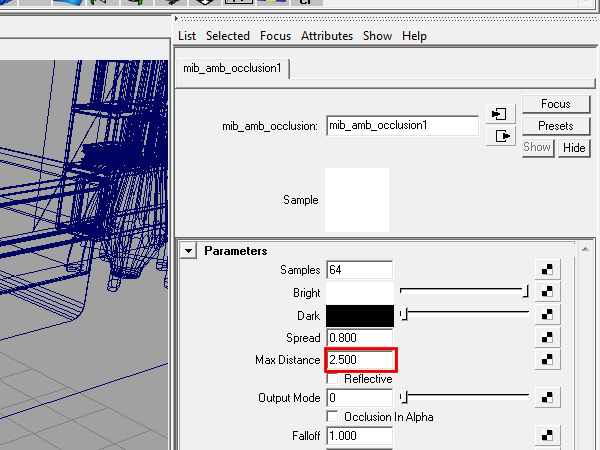Open the Focus menu
Viewport: 600px width, 450px height.
point(275,36)
